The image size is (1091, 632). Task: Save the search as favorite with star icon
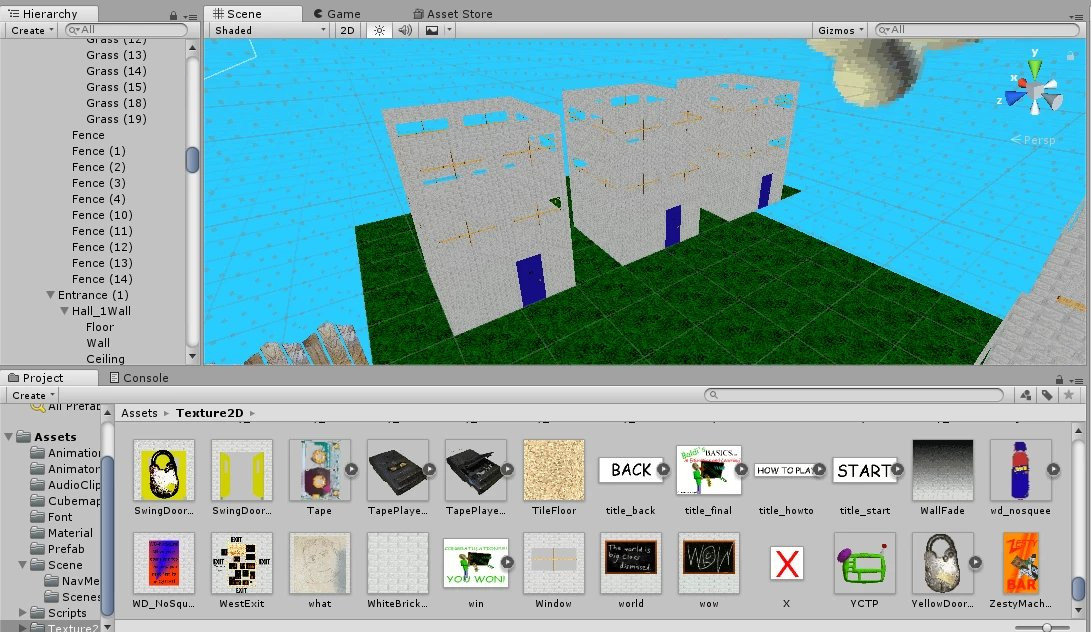coord(1070,395)
